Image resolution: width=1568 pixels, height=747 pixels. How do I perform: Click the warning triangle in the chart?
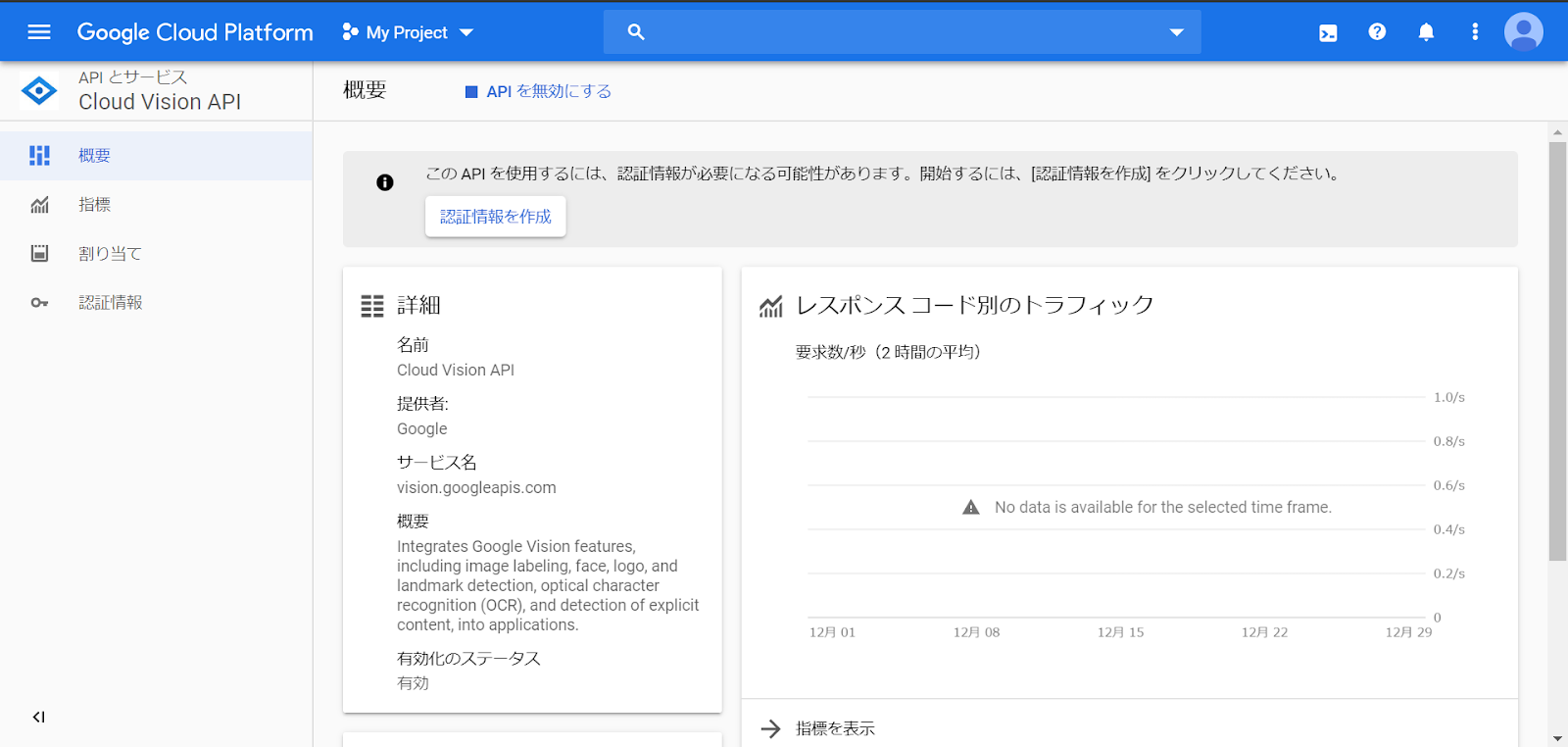(x=971, y=507)
